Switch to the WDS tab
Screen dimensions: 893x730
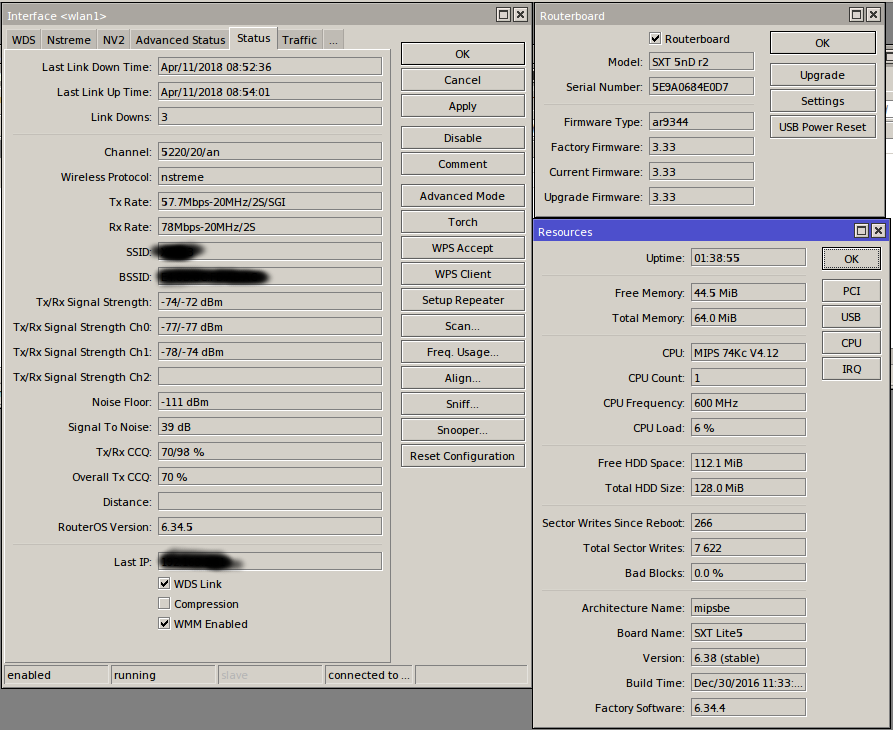pos(23,40)
